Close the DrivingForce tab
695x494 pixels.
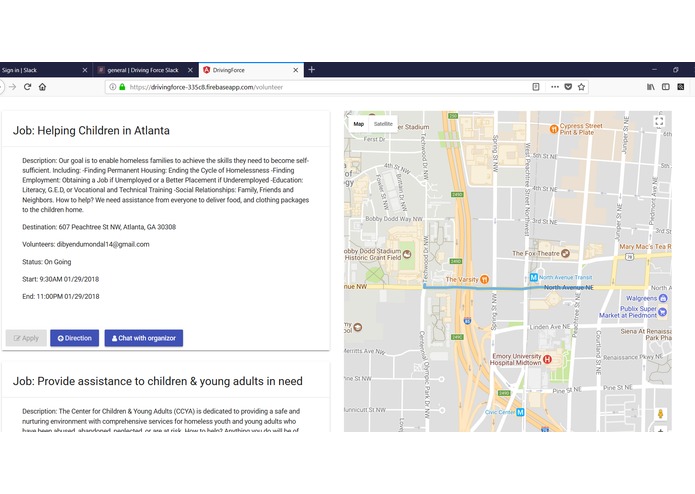pos(296,70)
